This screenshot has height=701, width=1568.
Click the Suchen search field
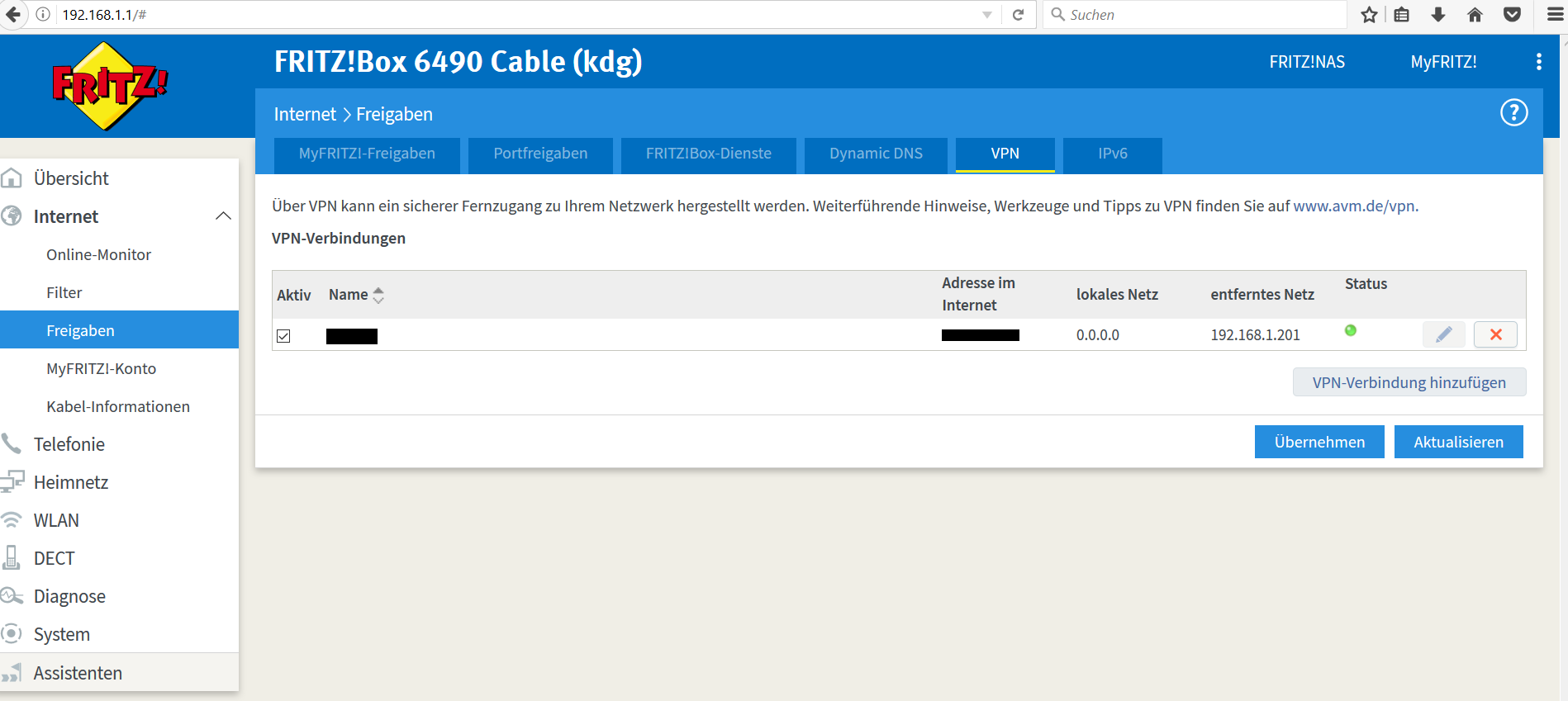(1195, 14)
